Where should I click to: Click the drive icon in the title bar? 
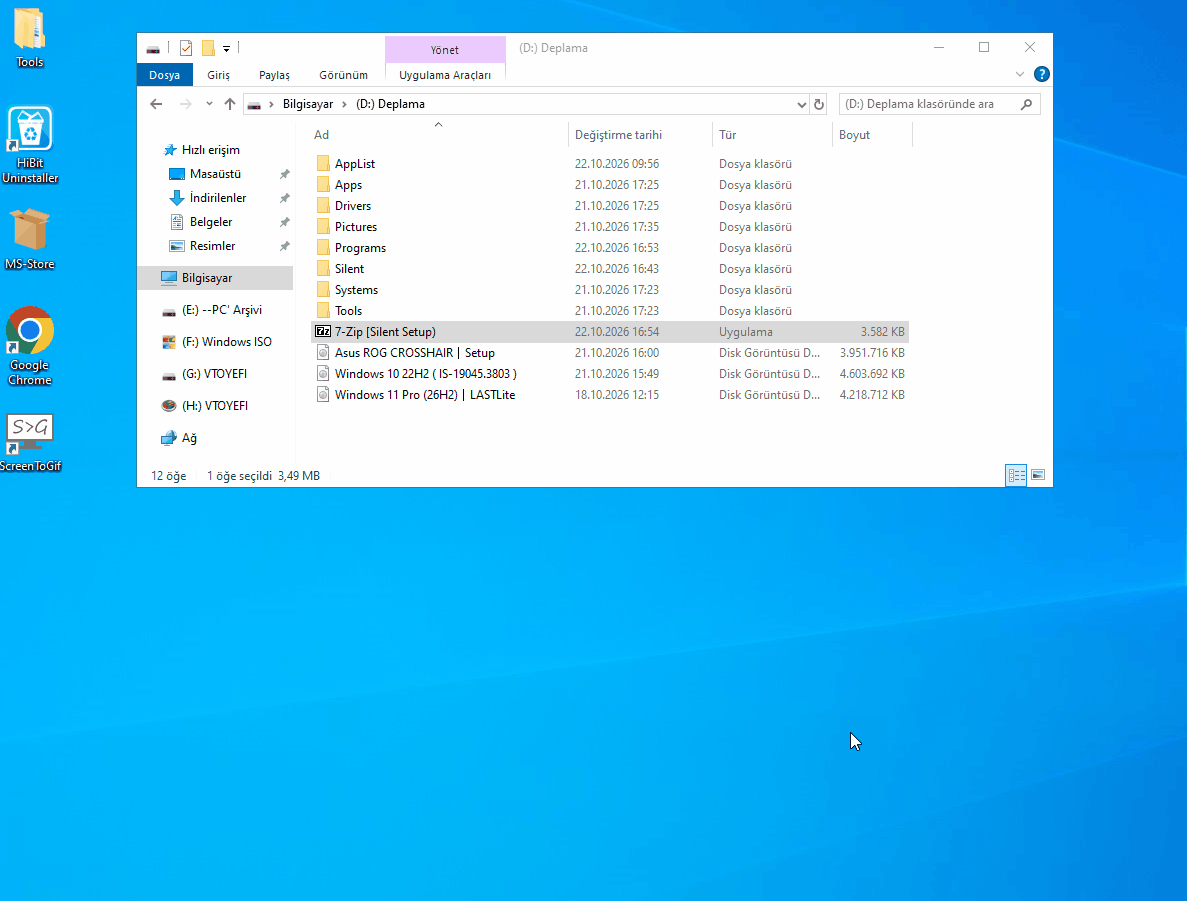pos(153,49)
